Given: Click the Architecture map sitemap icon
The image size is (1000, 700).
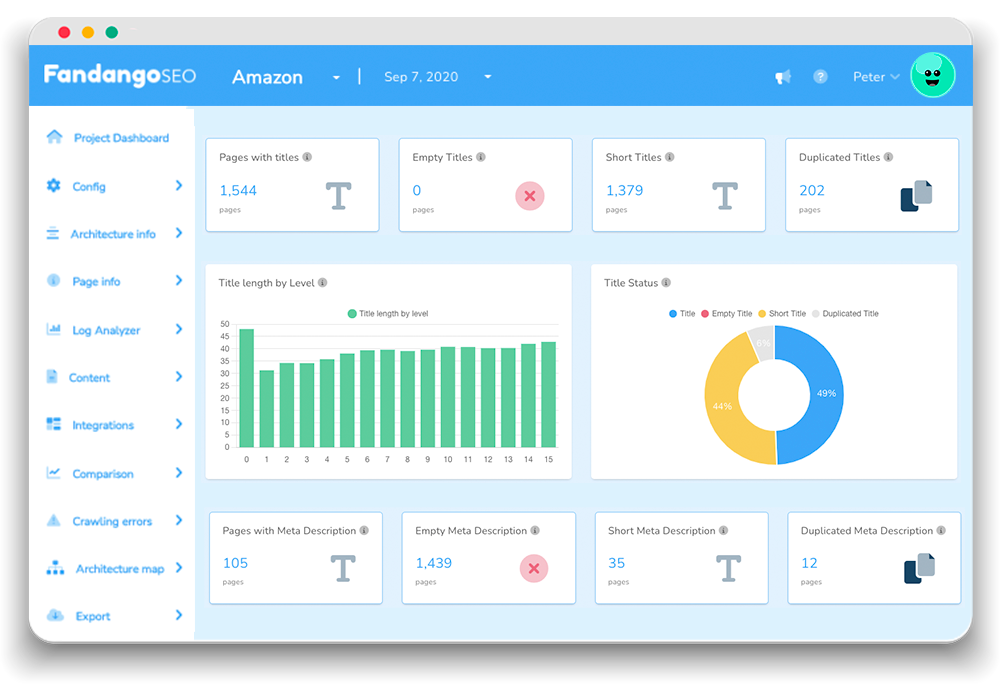Looking at the screenshot, I should [x=55, y=567].
